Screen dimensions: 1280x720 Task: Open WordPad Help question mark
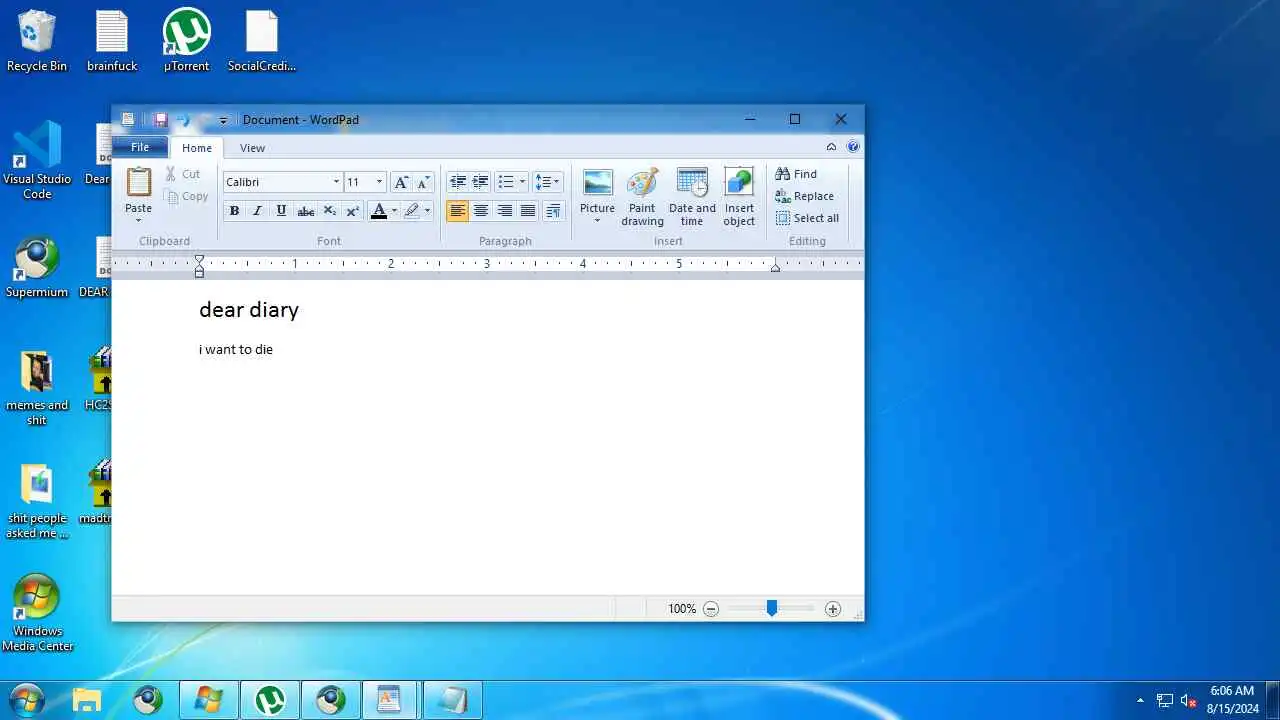pos(853,147)
